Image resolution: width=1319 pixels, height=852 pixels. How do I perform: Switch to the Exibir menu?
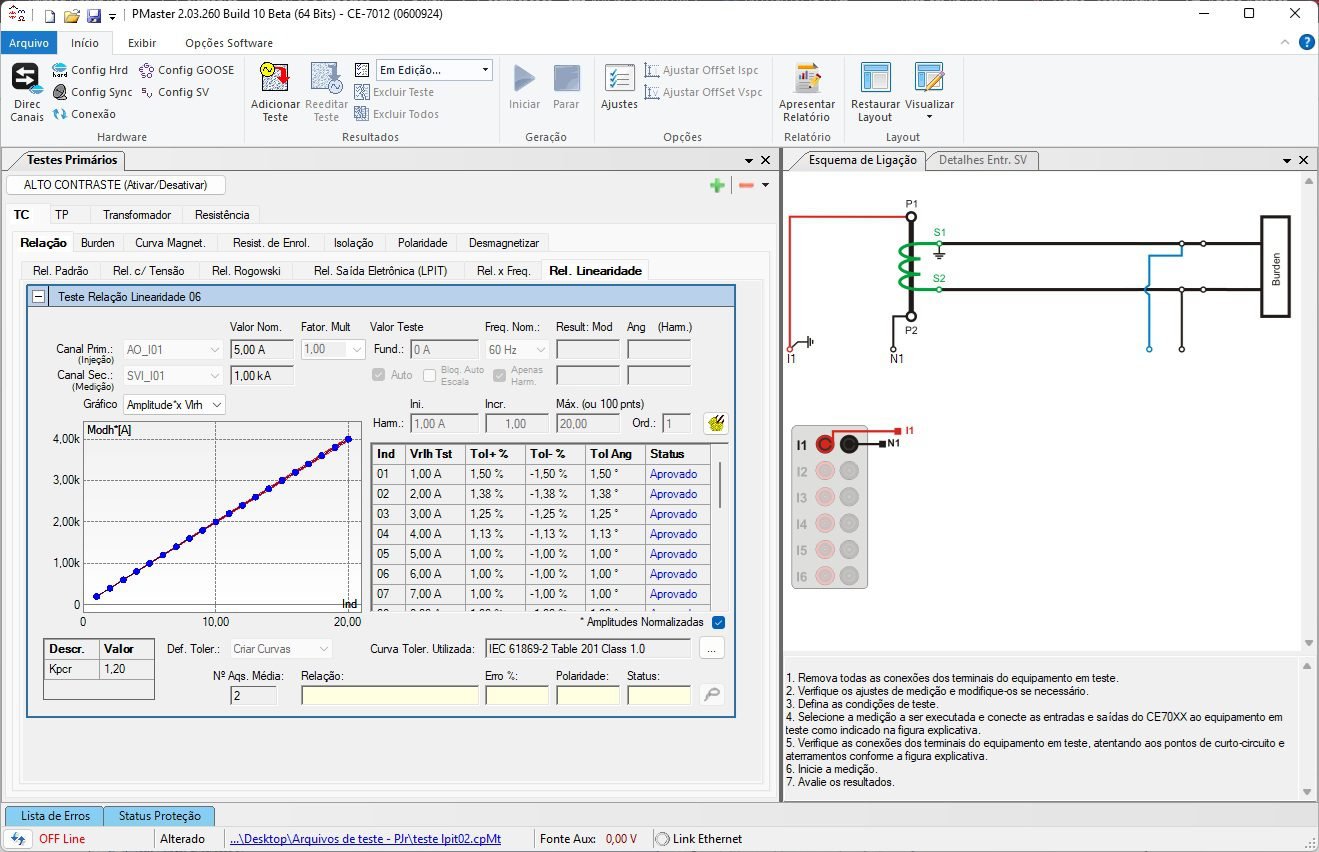tap(141, 43)
